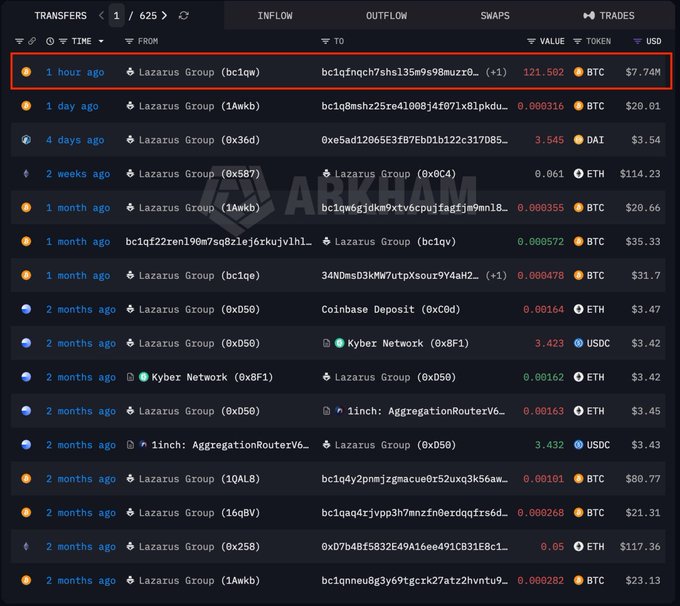Click the DAI token icon in the $3.54 row
Image resolution: width=680 pixels, height=606 pixels.
pos(579,140)
